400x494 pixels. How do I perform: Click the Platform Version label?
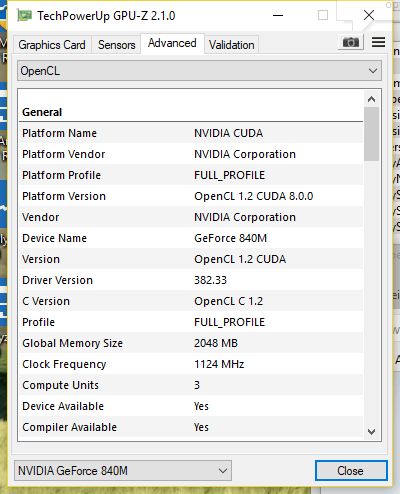[64, 196]
